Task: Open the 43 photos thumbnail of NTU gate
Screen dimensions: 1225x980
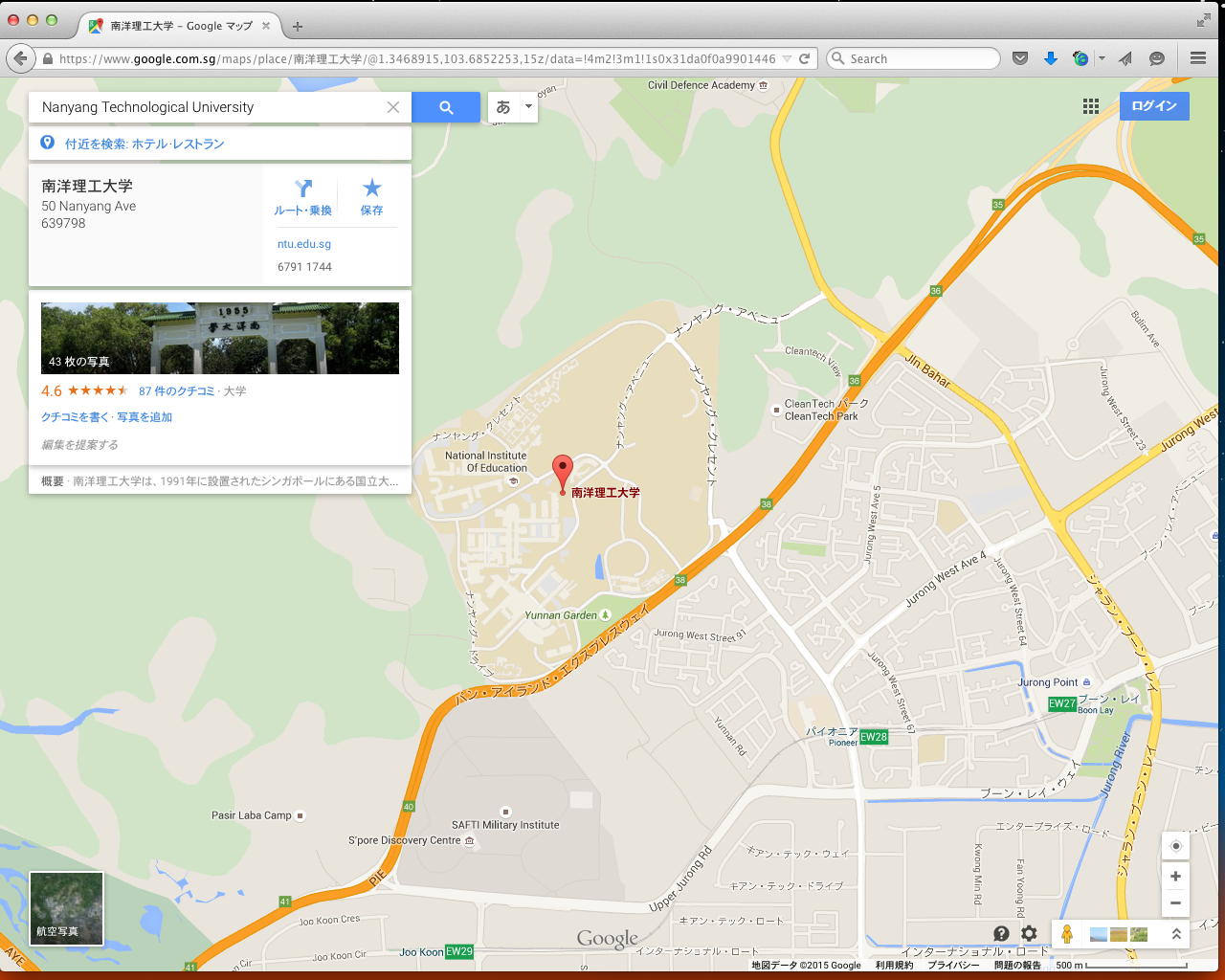Action: [220, 338]
